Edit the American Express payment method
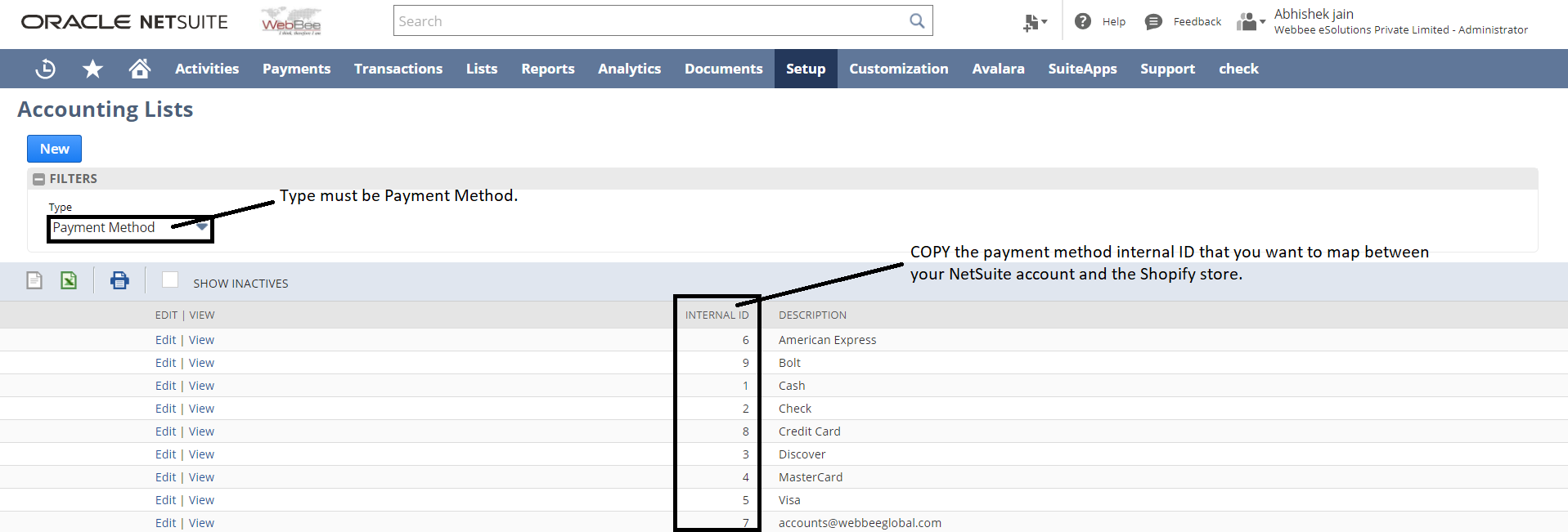1568x532 pixels. [x=166, y=340]
